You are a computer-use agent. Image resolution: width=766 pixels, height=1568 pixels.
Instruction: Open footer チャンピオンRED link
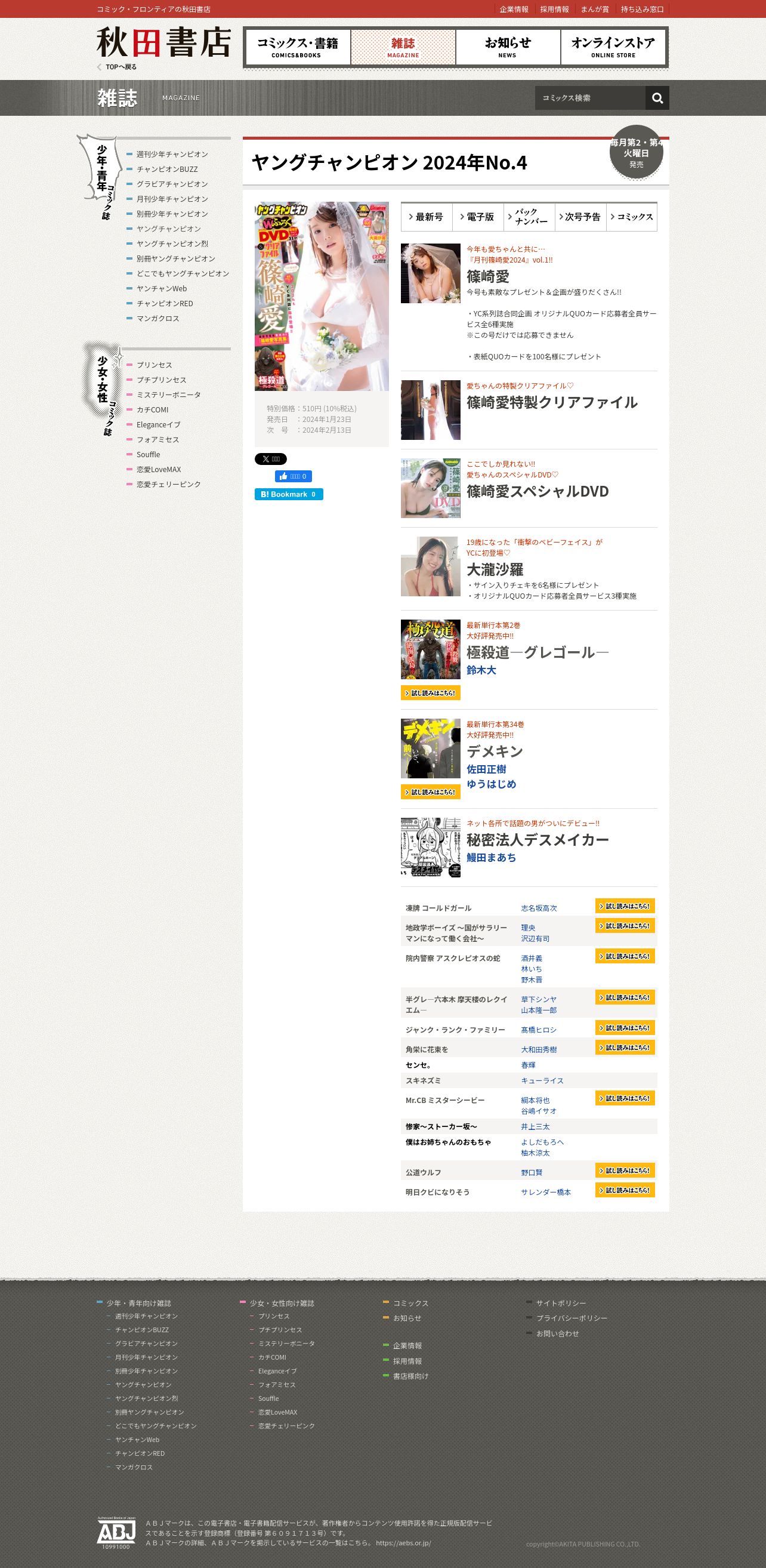point(140,1453)
